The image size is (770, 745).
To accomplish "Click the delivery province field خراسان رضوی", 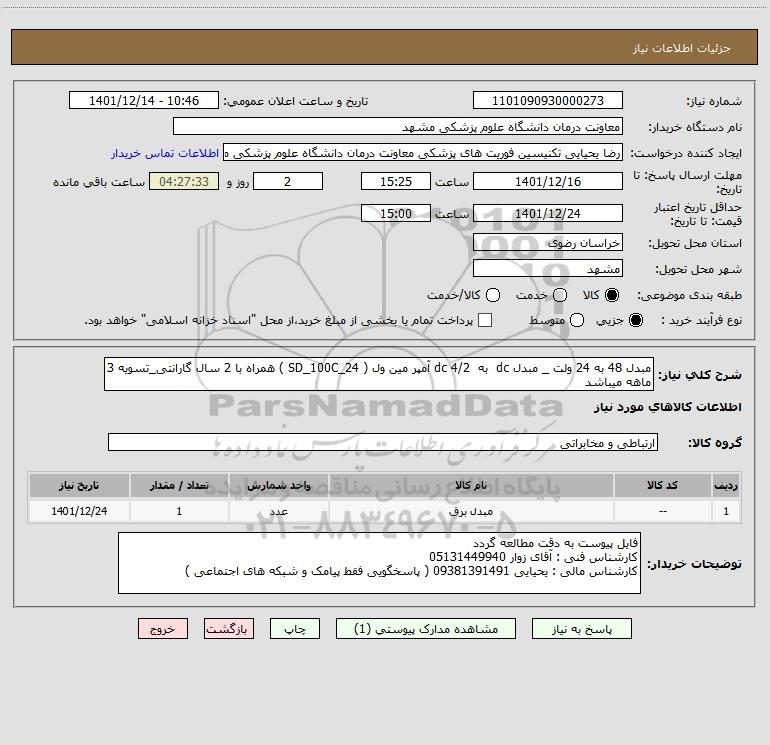I will coord(548,243).
